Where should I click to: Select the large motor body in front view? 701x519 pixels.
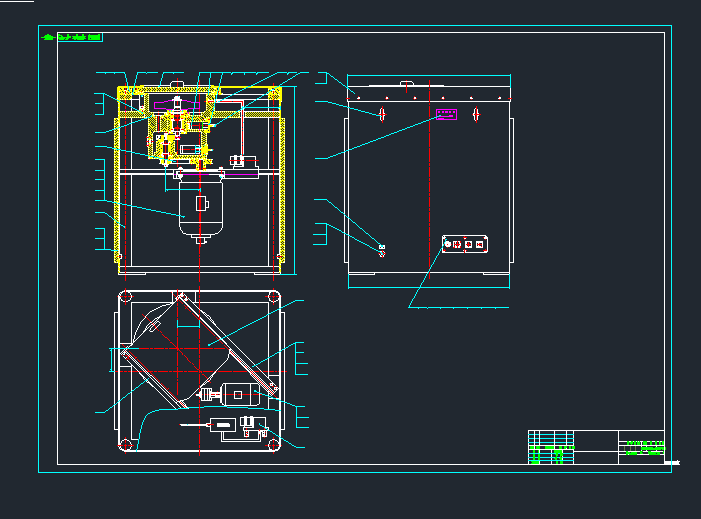pyautogui.click(x=201, y=207)
